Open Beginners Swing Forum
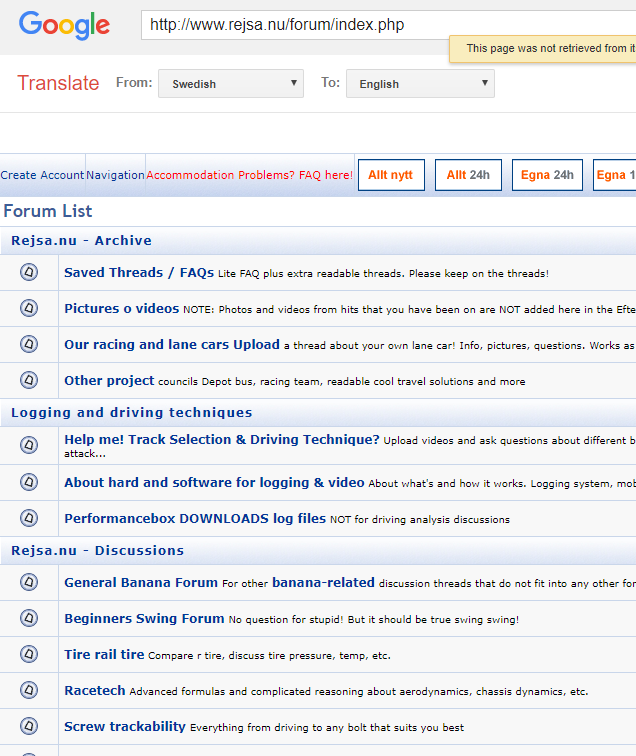Image resolution: width=636 pixels, height=756 pixels. (x=144, y=619)
